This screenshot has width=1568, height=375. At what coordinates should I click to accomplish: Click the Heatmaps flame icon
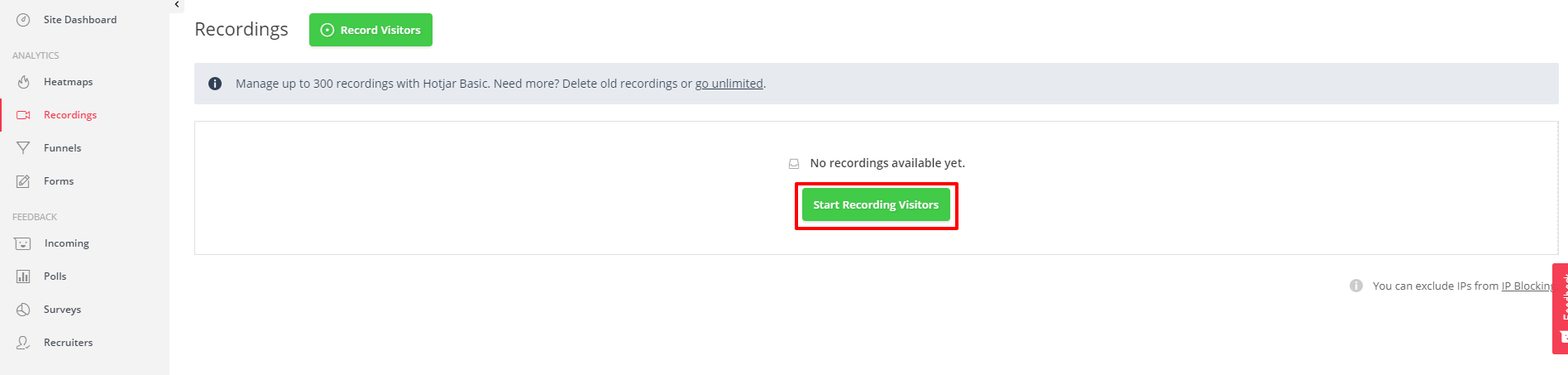[x=23, y=82]
